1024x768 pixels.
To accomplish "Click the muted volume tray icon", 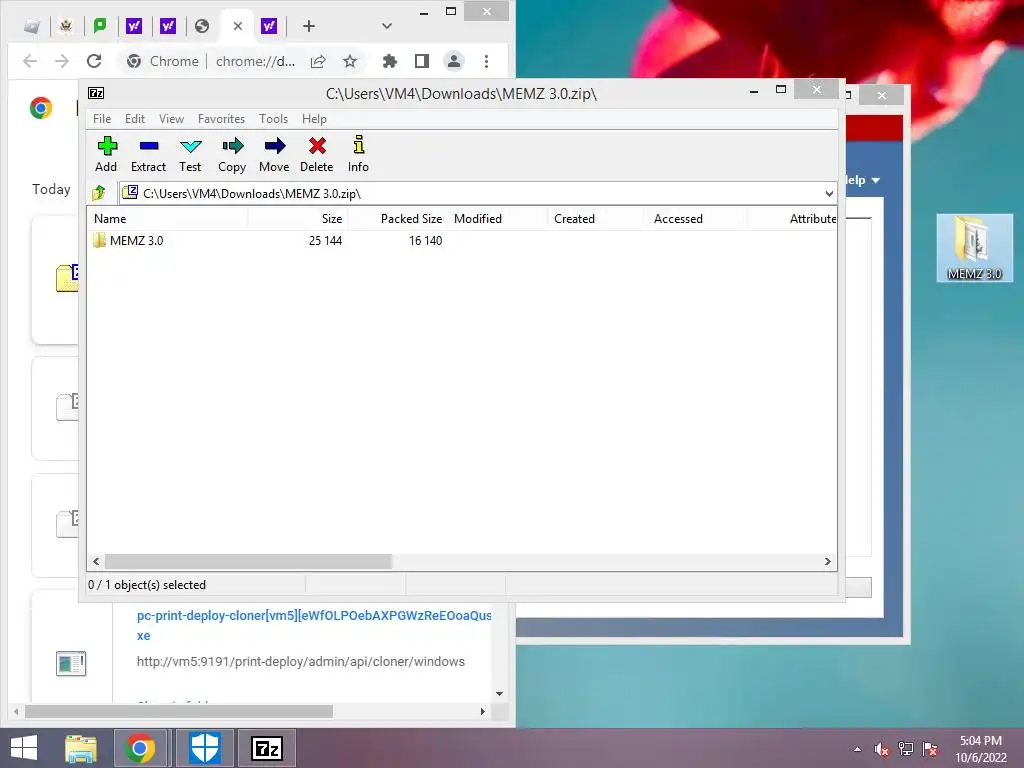I will pyautogui.click(x=882, y=749).
